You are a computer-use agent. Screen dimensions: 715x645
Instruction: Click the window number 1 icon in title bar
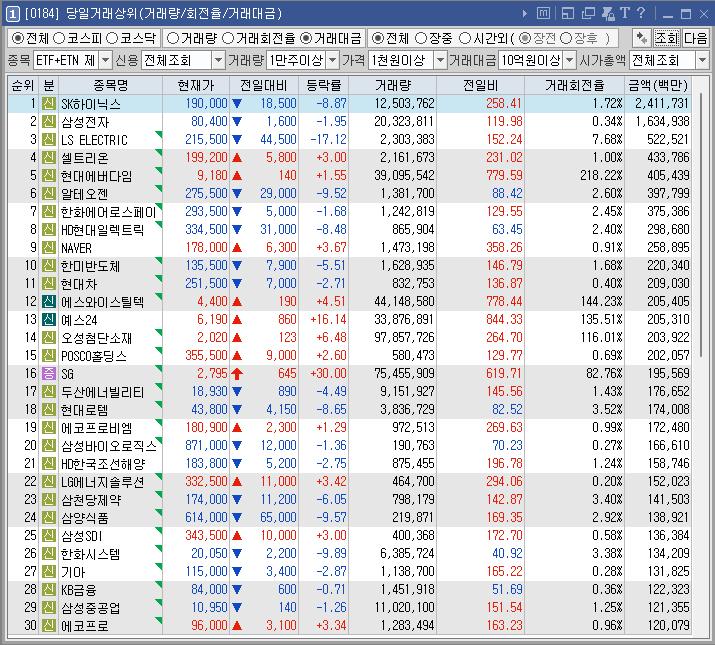point(12,14)
